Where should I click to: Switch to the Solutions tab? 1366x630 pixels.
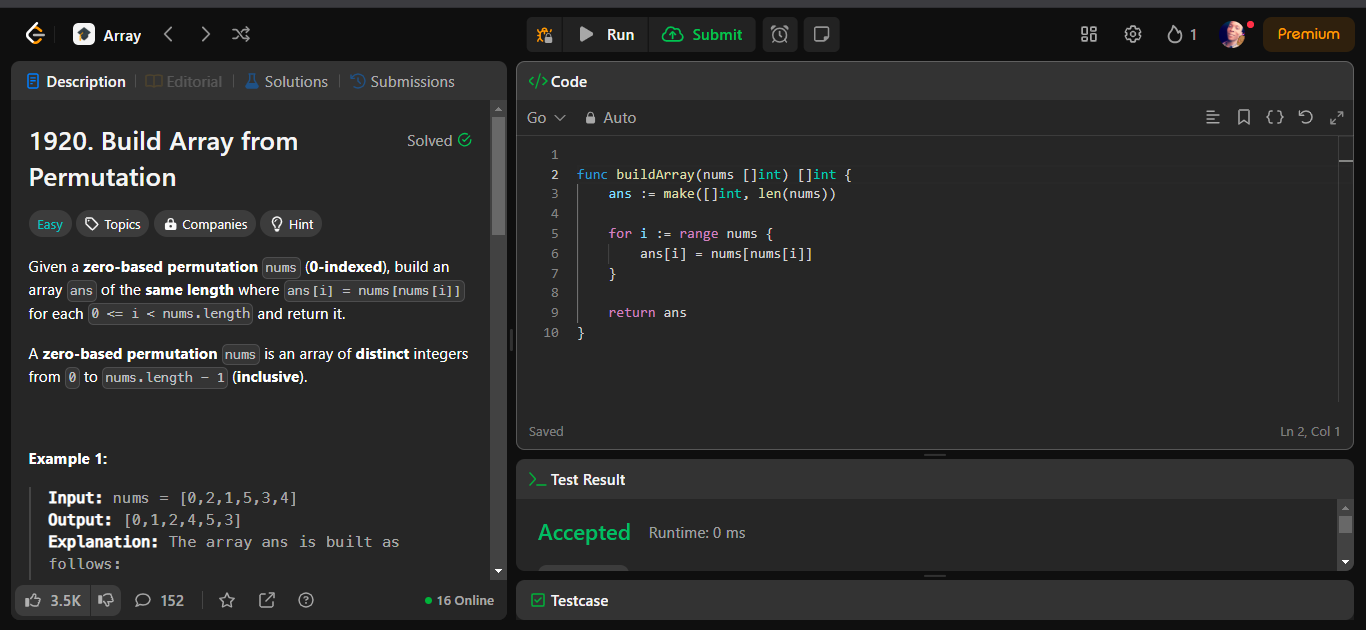[x=286, y=81]
